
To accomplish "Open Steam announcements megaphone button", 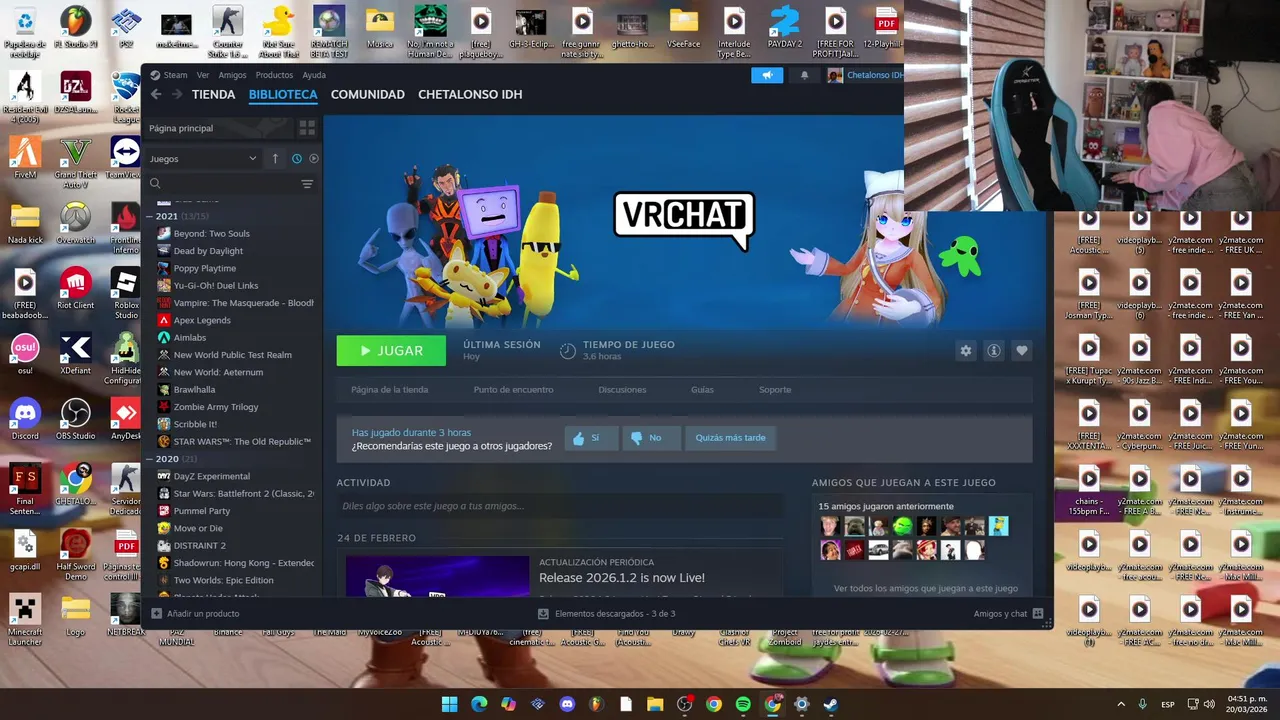I will (x=767, y=75).
